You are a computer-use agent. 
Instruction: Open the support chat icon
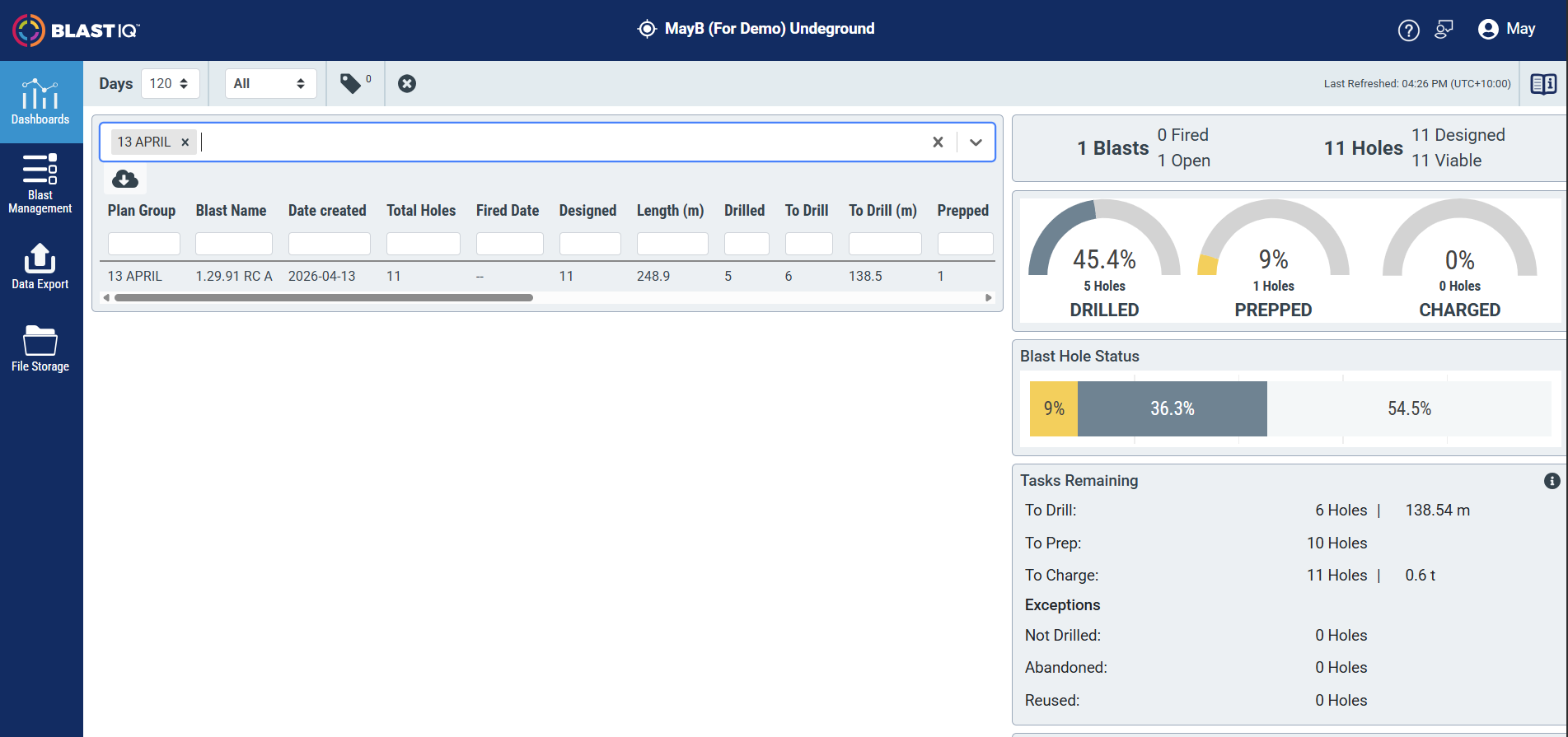(x=1444, y=30)
